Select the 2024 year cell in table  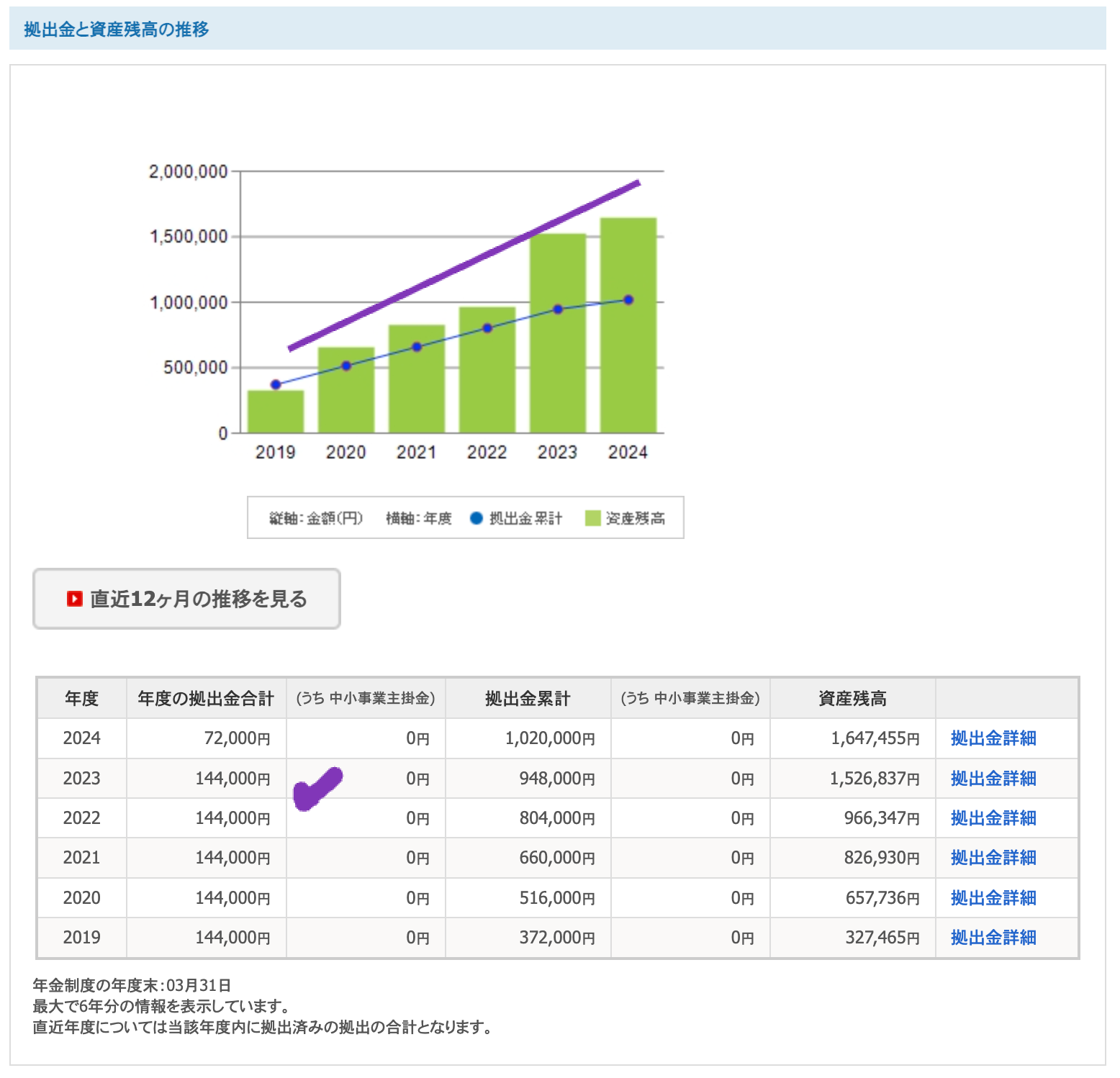point(81,738)
